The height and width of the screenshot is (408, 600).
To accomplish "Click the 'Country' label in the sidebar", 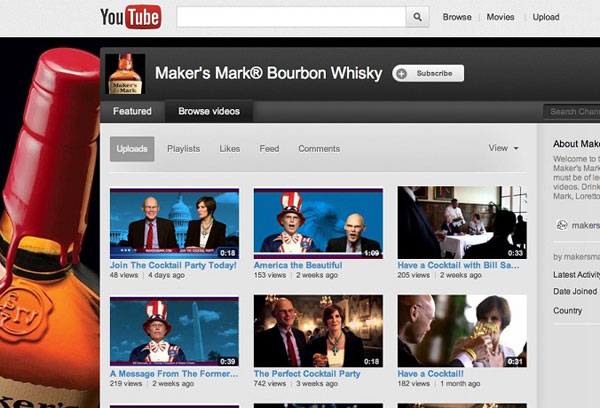I will coord(567,311).
